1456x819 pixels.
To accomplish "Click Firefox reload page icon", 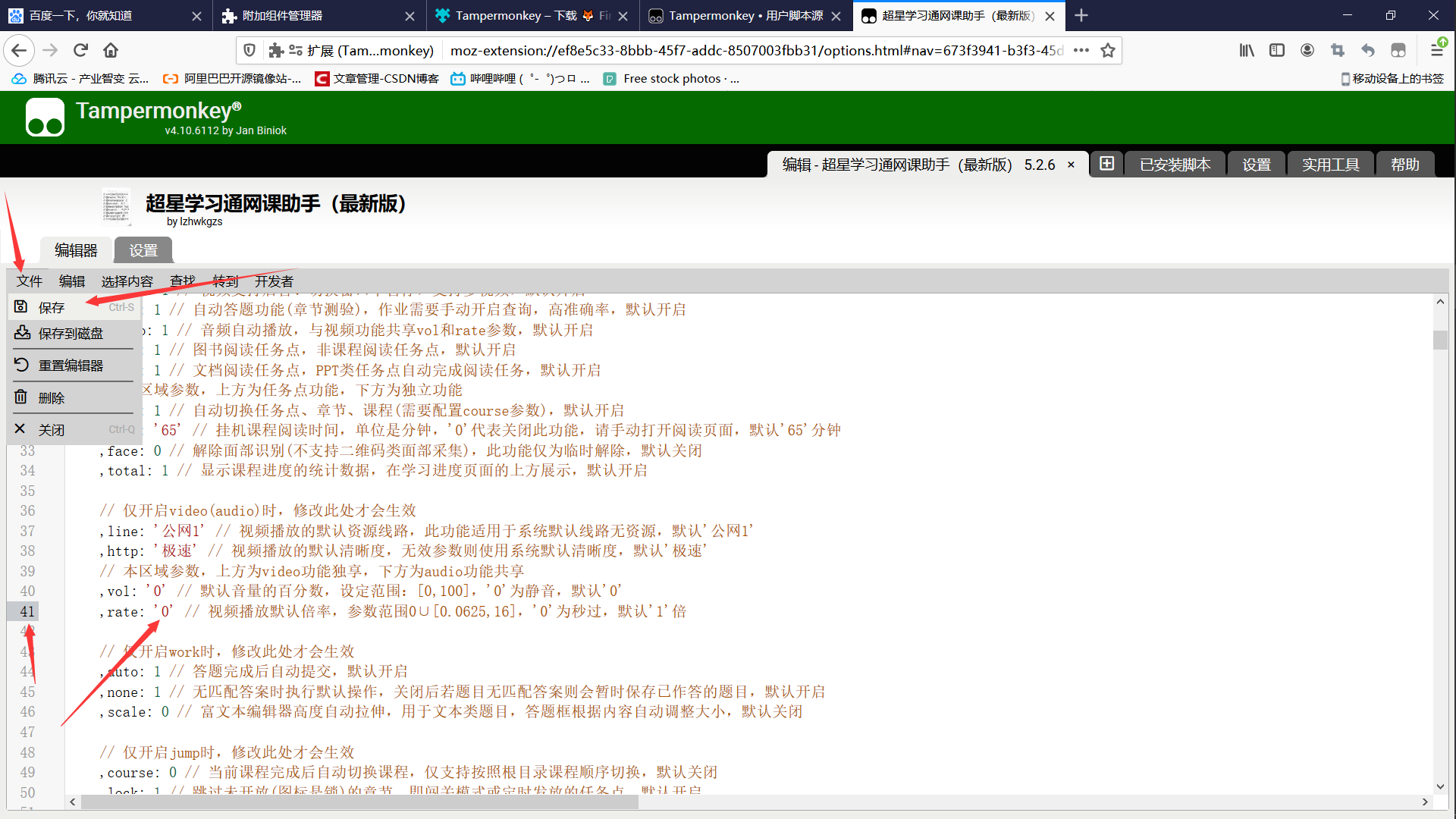I will pos(80,50).
